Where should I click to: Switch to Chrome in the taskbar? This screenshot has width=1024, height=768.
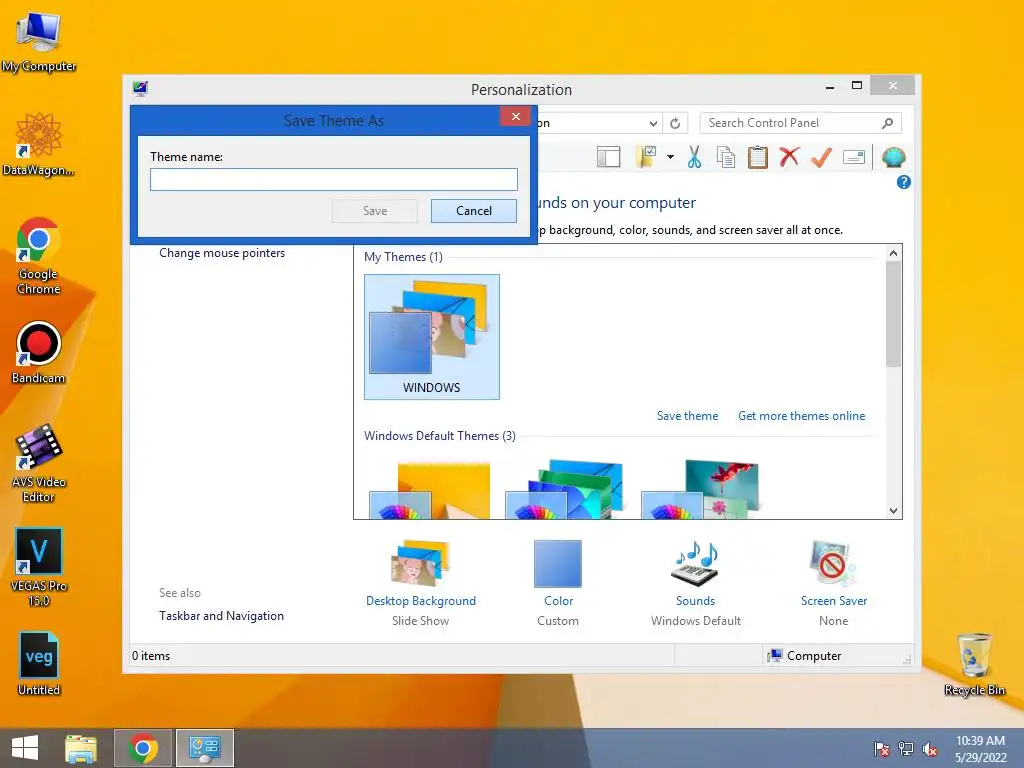point(143,748)
